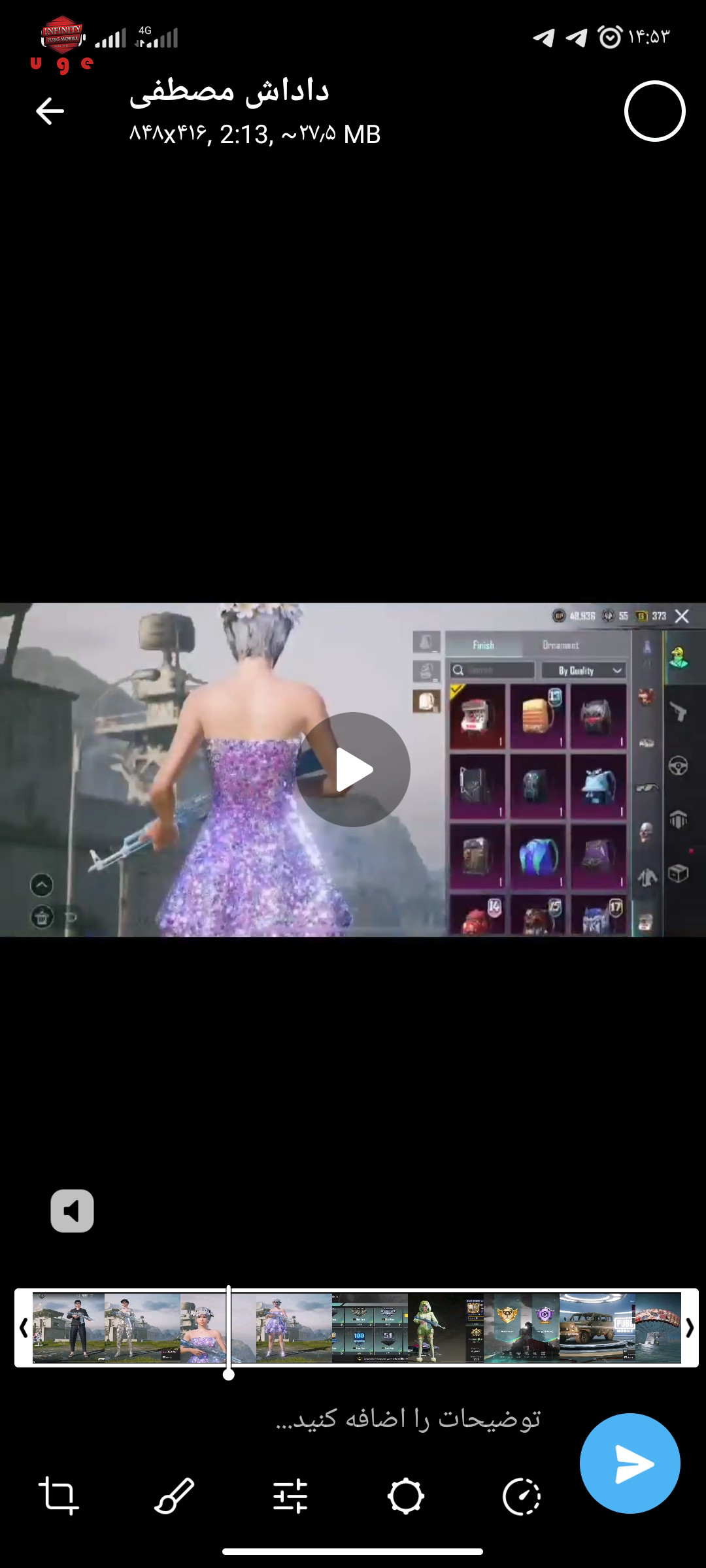The height and width of the screenshot is (1568, 706).
Task: Click the white playhead marker on timeline
Action: (x=229, y=1333)
